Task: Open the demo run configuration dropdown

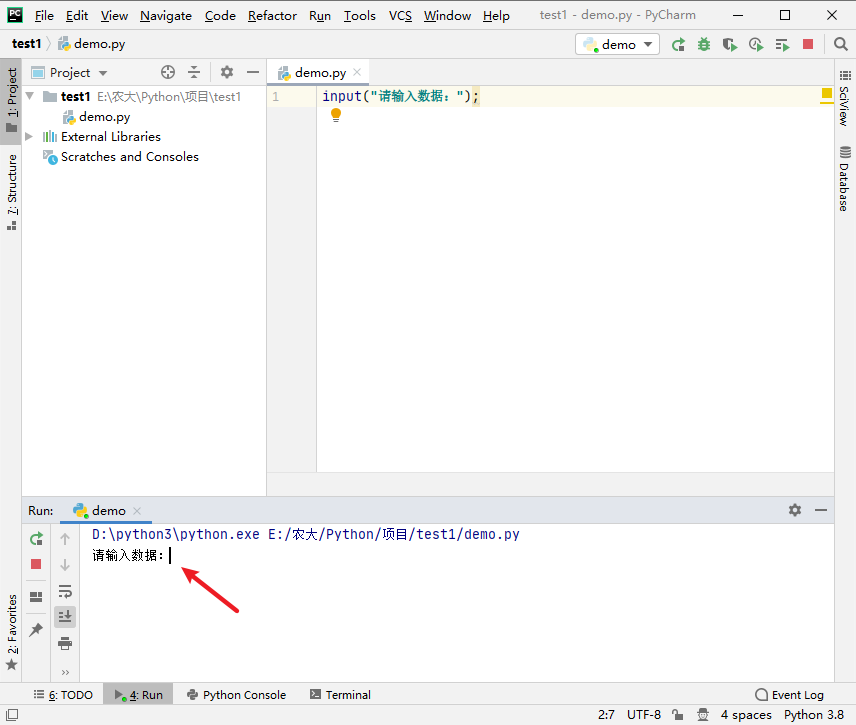Action: point(618,44)
